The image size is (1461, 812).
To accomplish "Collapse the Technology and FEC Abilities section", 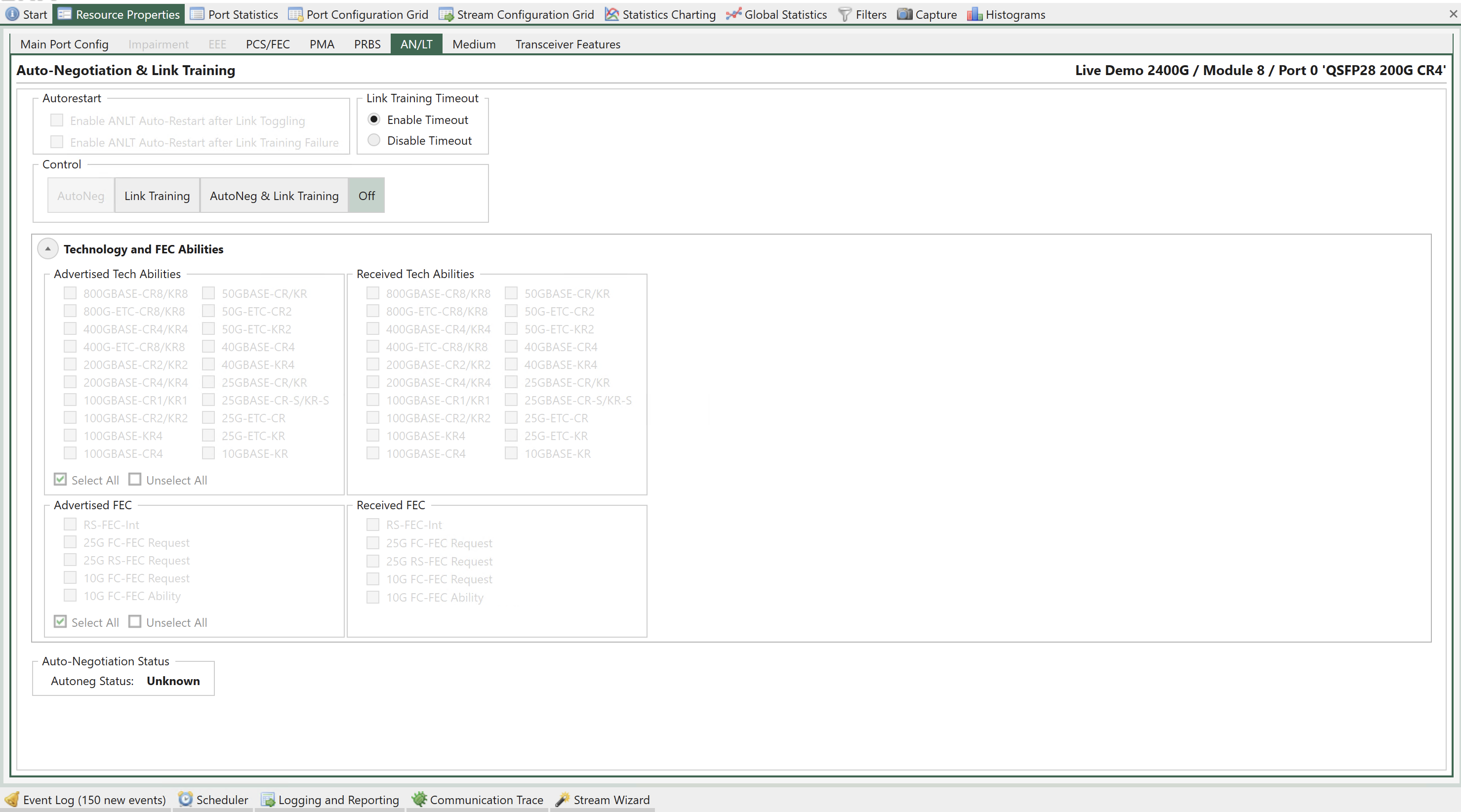I will tap(47, 248).
